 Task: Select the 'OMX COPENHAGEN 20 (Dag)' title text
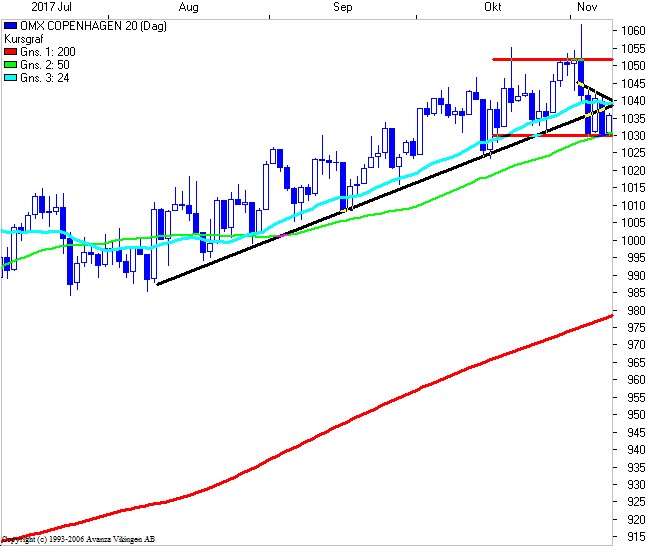click(93, 26)
